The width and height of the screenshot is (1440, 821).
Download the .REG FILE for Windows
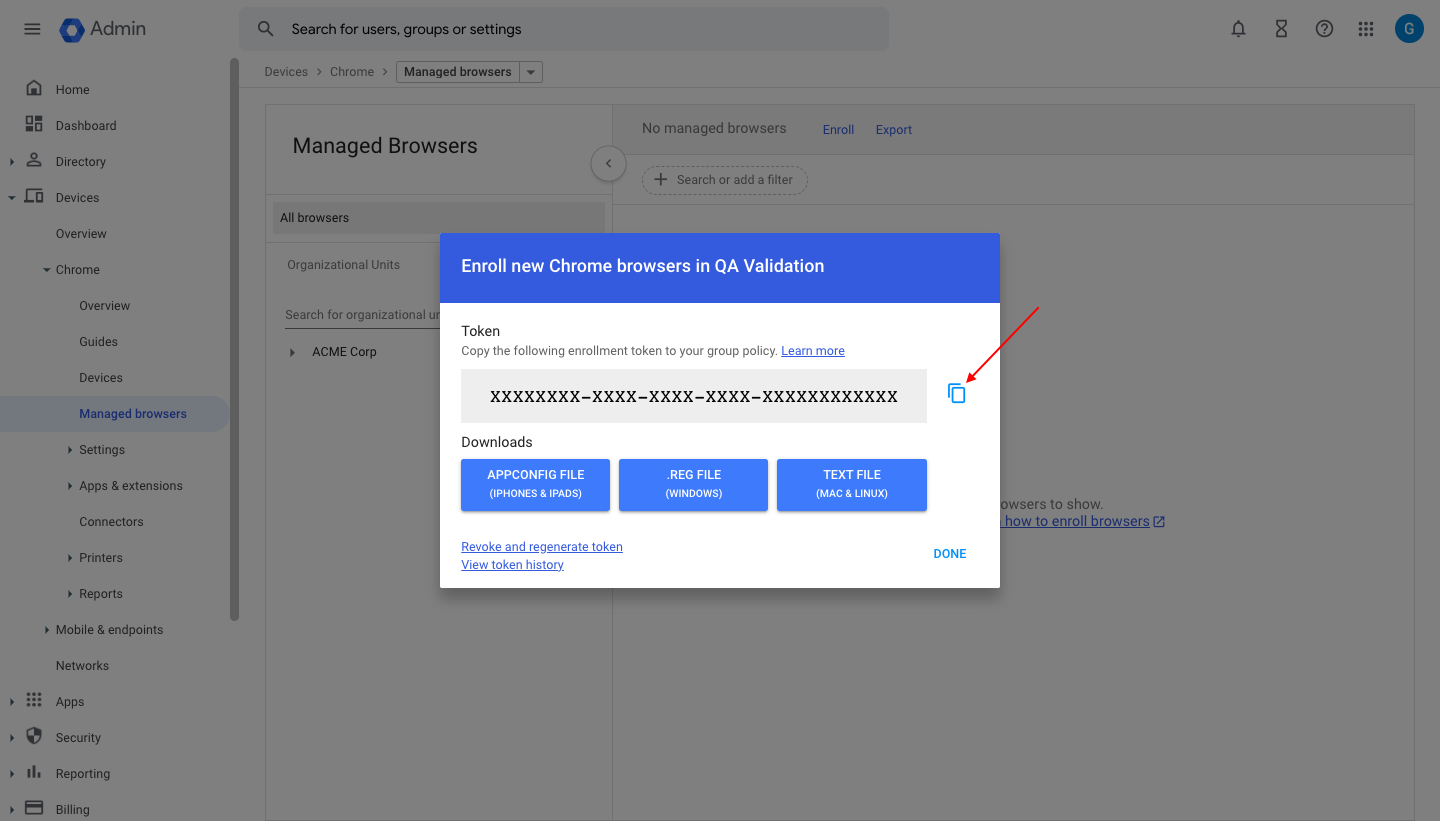[693, 485]
